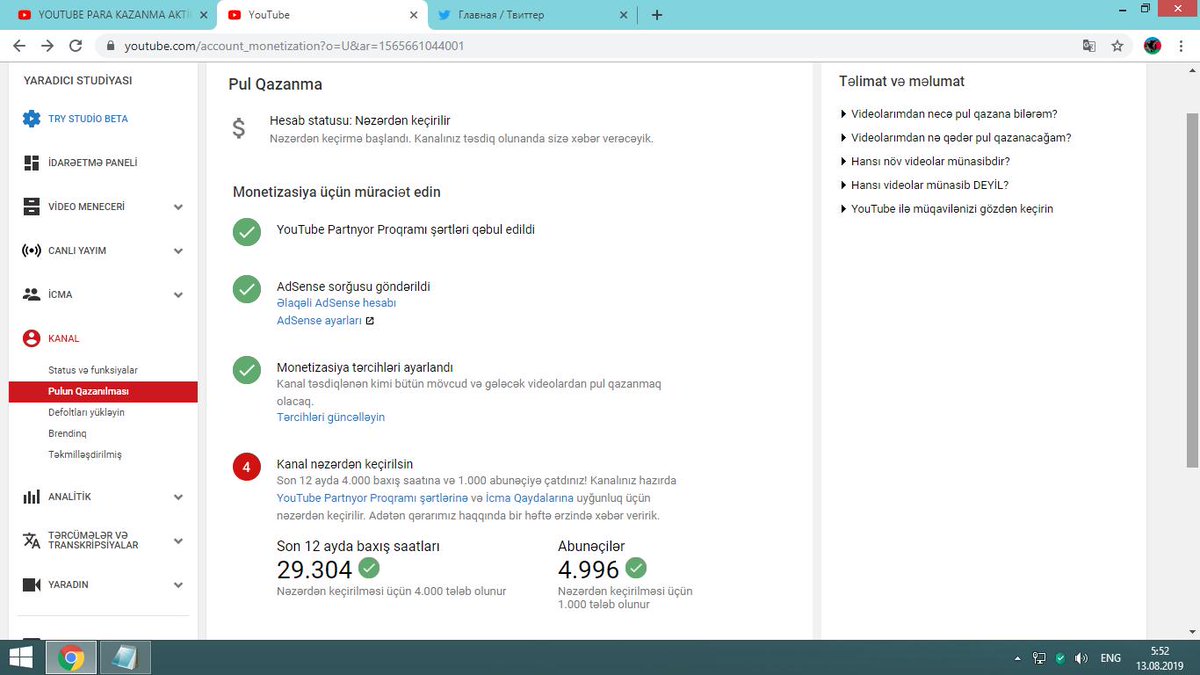Expand 'Hansı növ videolar münasibdir?' item

924,161
